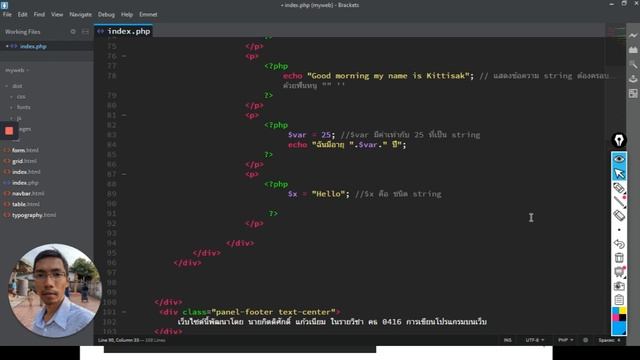
Task: Open the PHP language mode dropdown
Action: [x=565, y=340]
